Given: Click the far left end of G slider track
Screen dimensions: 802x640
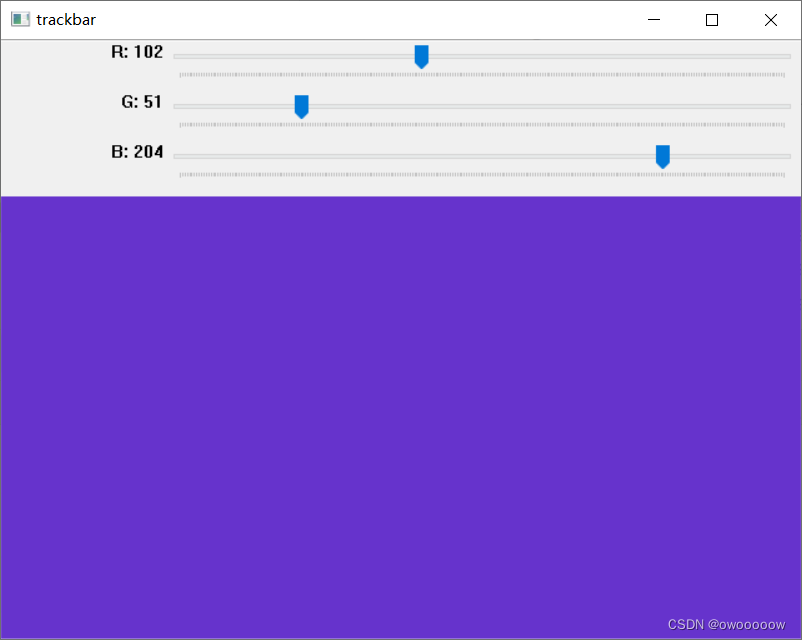Looking at the screenshot, I should pos(178,106).
